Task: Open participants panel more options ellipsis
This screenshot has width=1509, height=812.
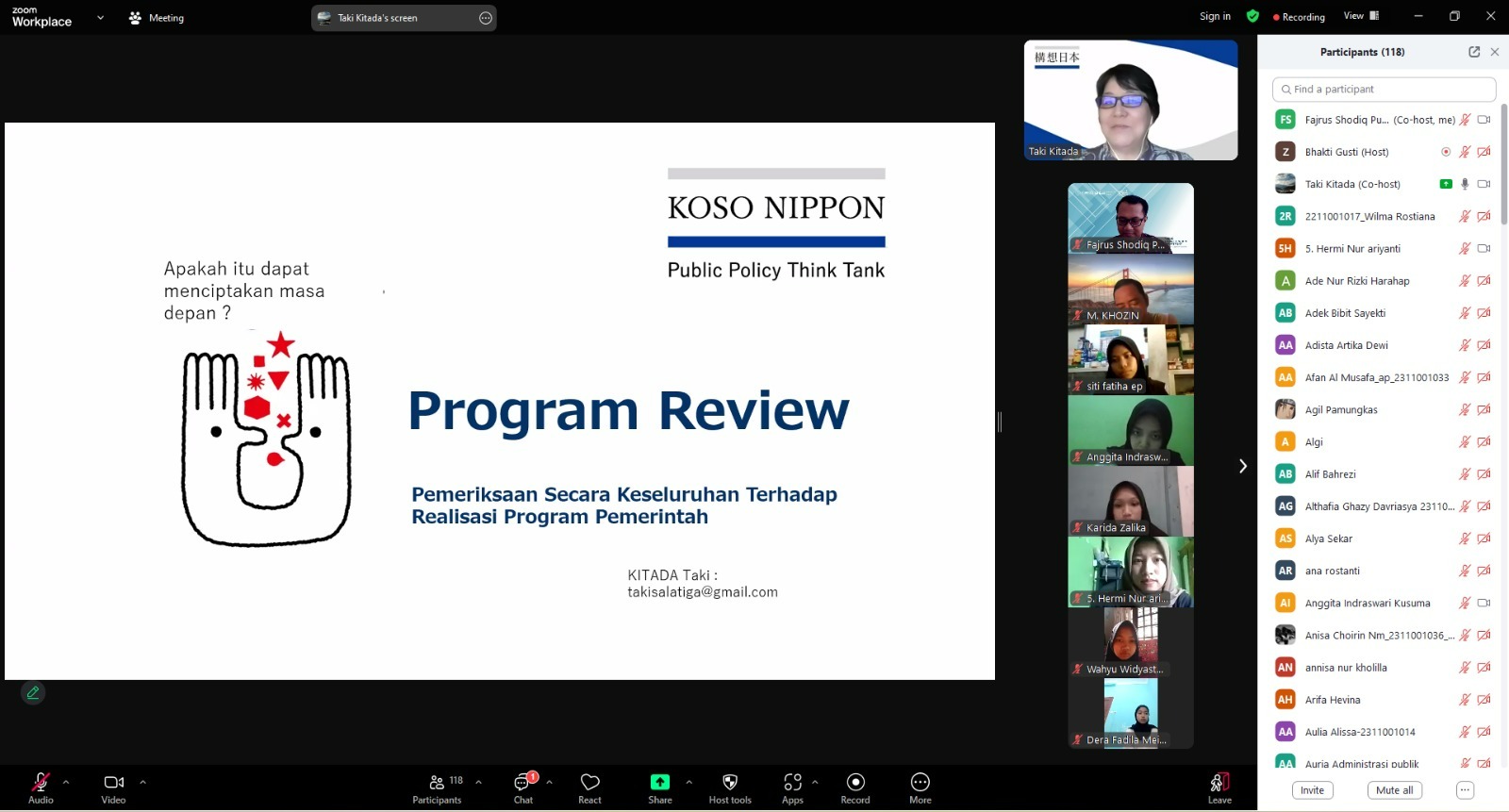Action: click(x=1465, y=790)
